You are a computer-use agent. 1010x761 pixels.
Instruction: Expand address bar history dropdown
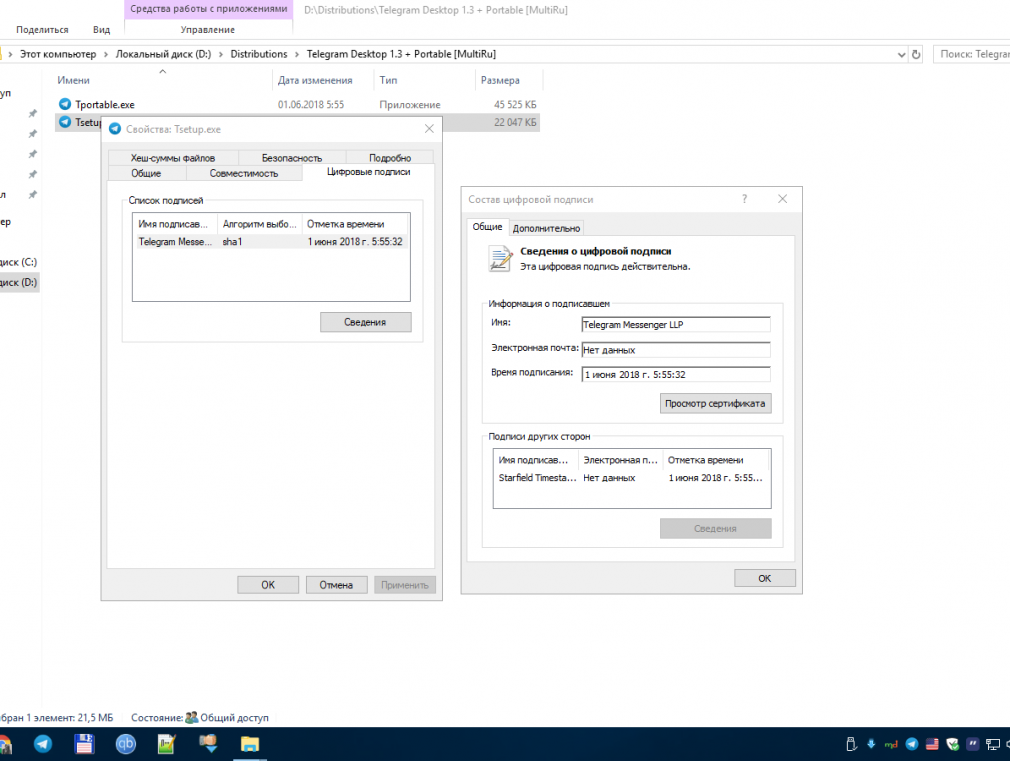[901, 55]
